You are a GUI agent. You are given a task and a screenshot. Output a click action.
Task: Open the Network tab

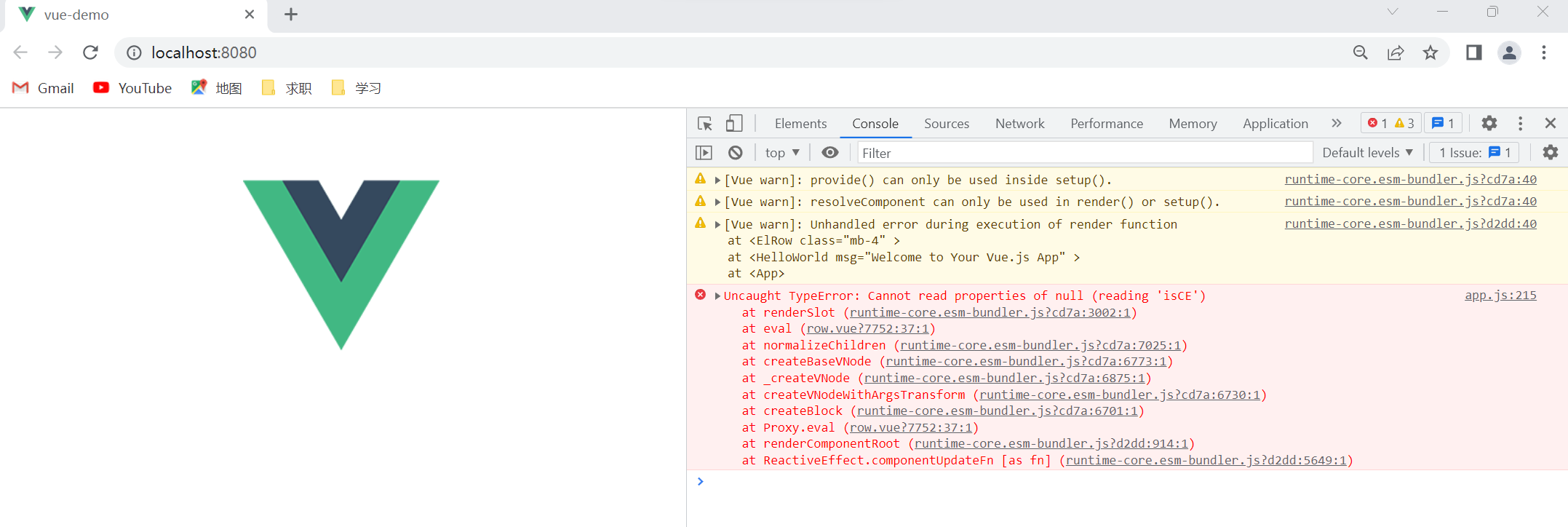(1019, 123)
